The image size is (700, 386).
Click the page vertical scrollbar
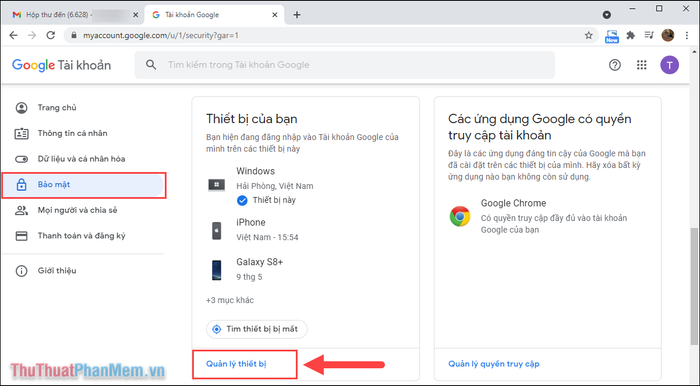[x=693, y=286]
